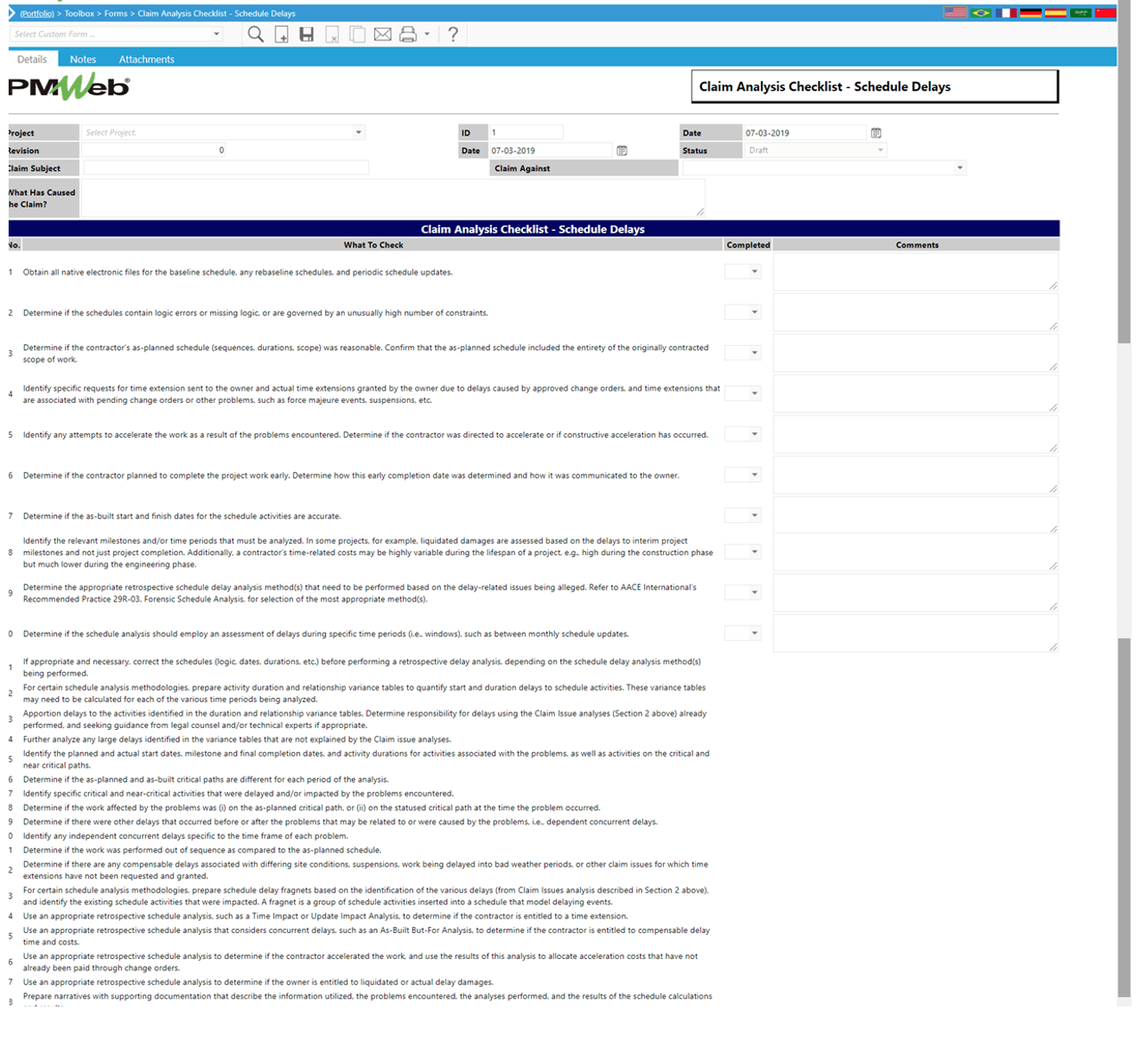Click the Email envelope icon
The width and height of the screenshot is (1148, 1042).
coord(383,35)
